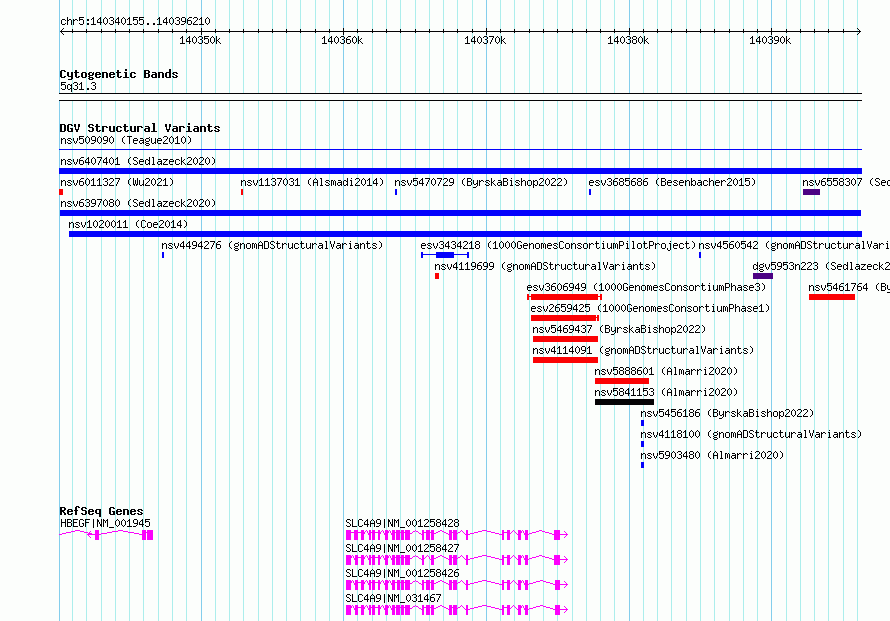Viewport: 890px width, 621px height.
Task: Select the nsv1020011 (Coe2014) blue bar
Action: pos(465,234)
